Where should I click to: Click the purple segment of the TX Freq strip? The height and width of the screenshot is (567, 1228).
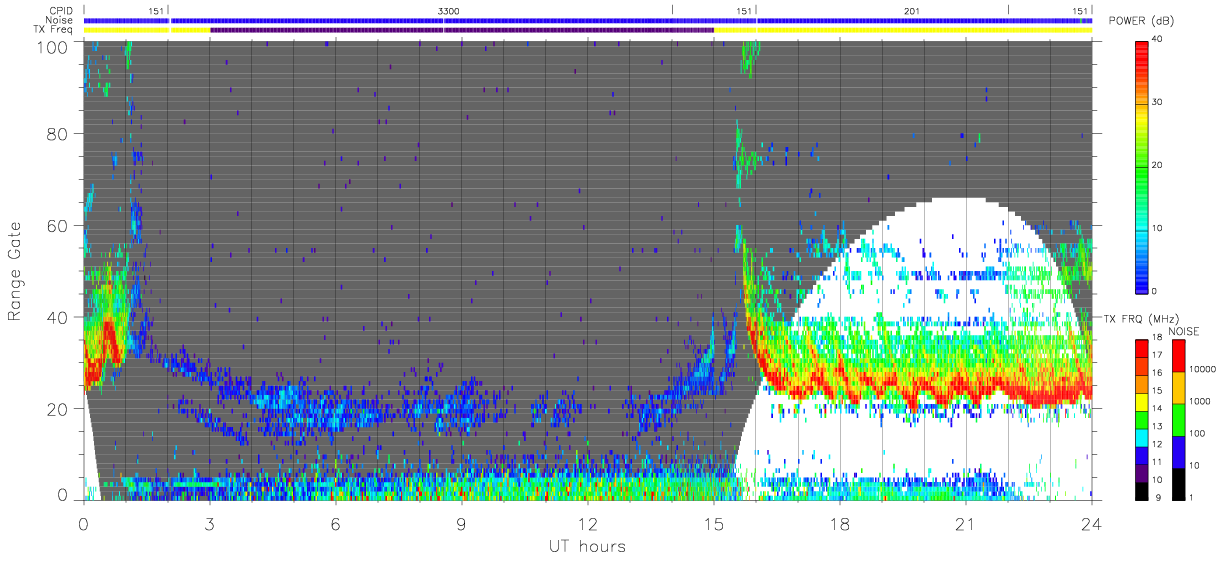pyautogui.click(x=462, y=30)
